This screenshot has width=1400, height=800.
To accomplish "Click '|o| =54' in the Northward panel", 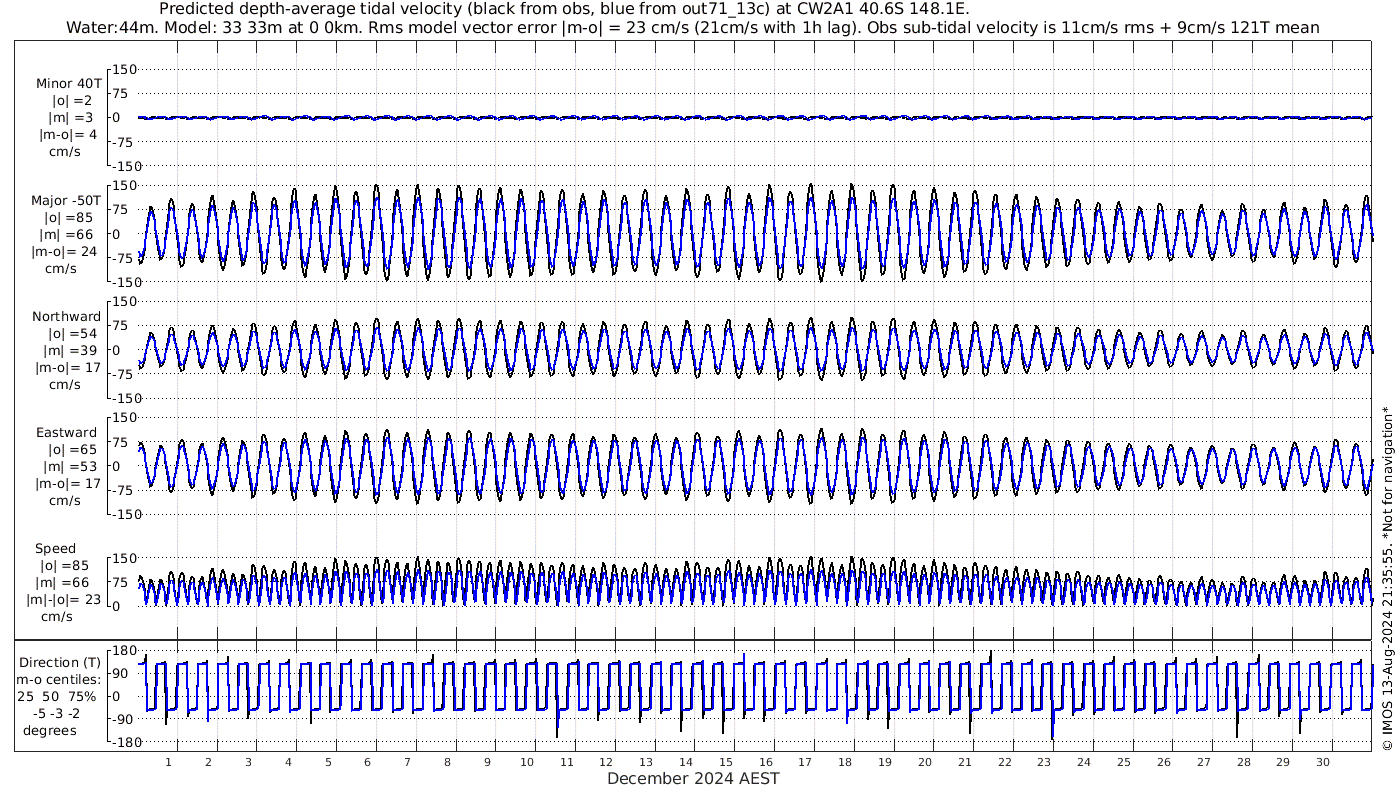I will pos(71,334).
